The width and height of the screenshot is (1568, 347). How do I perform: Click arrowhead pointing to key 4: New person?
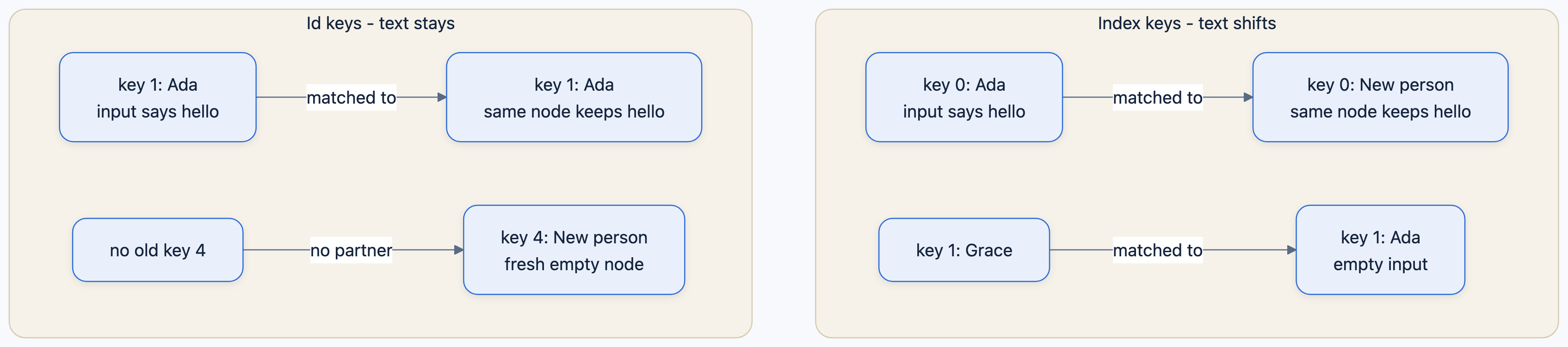point(459,250)
